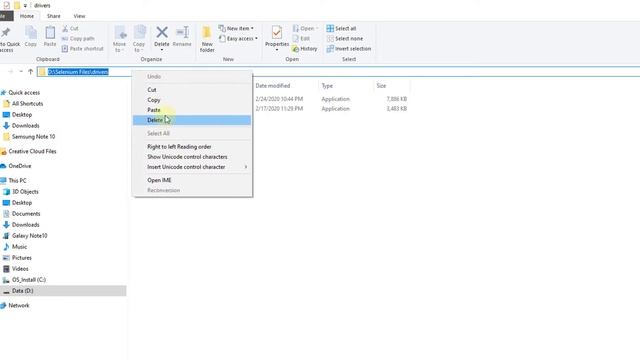Screen dimensions: 640x360
Task: Open Downloads under Quick access
Action: click(x=25, y=126)
